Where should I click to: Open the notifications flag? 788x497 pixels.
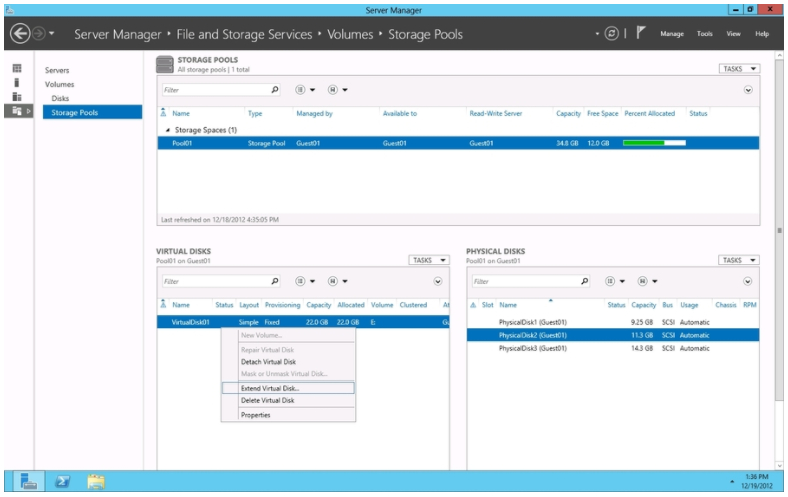point(640,33)
